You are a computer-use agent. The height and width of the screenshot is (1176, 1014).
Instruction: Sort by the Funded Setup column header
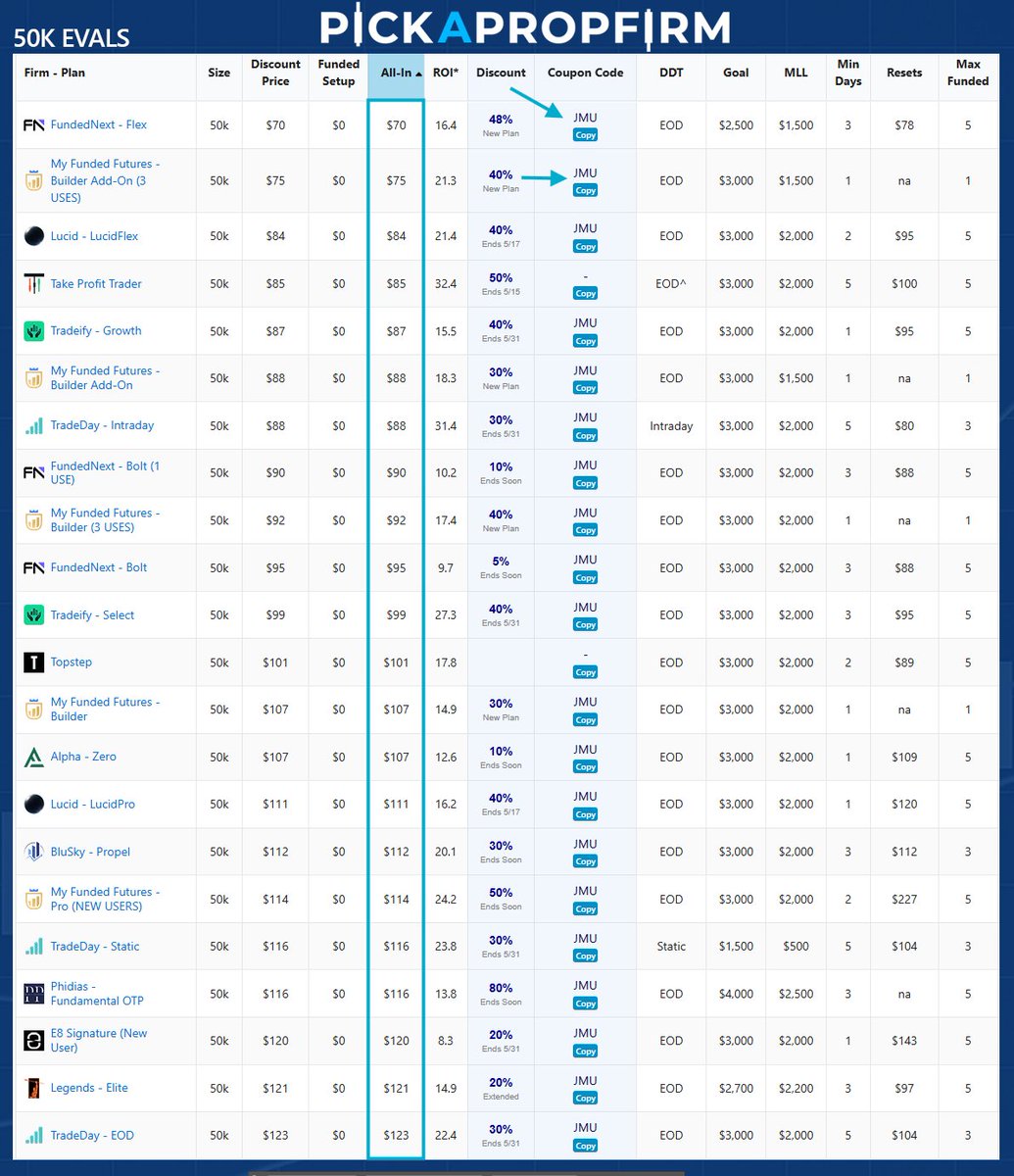click(x=338, y=73)
